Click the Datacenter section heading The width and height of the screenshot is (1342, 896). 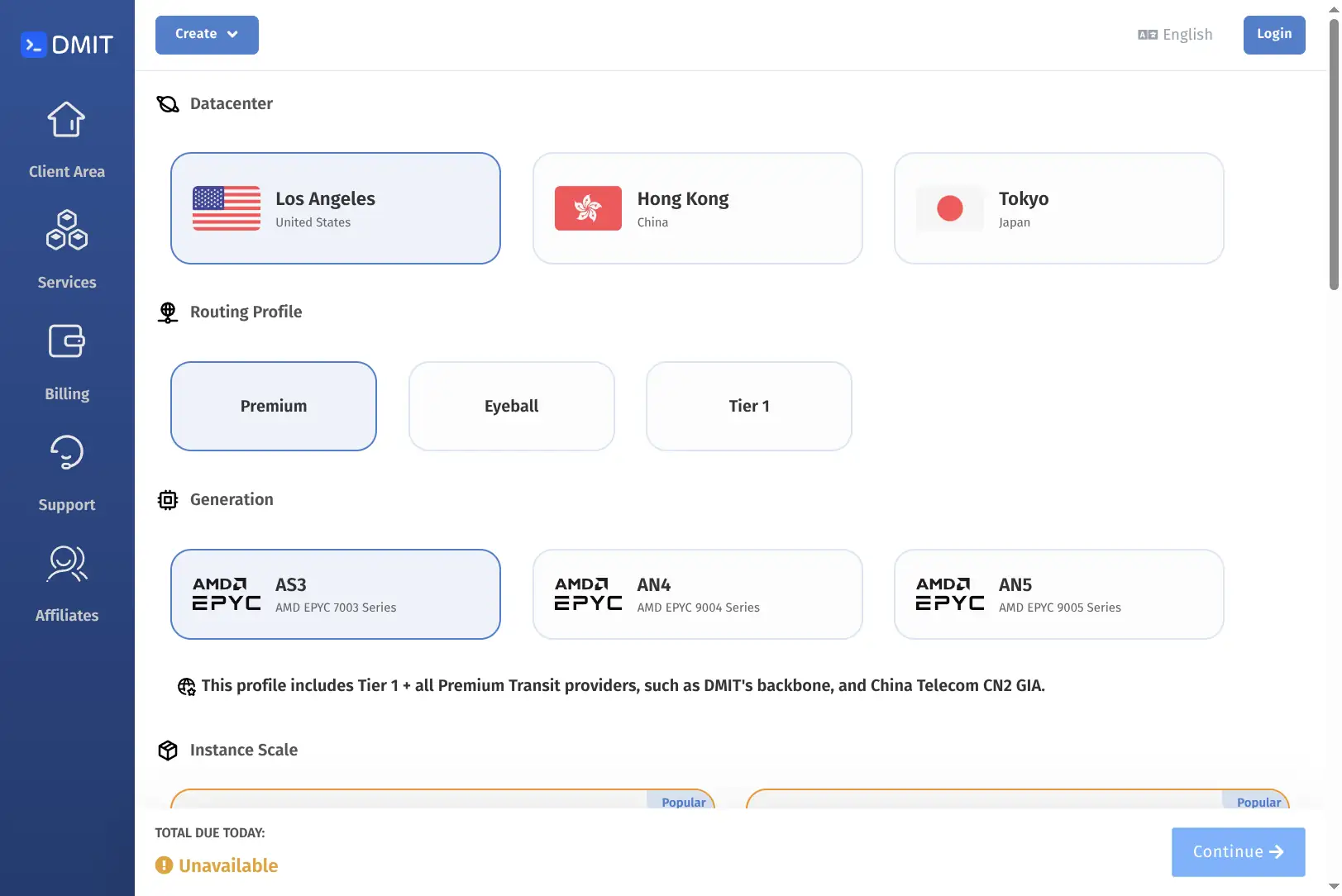tap(232, 104)
